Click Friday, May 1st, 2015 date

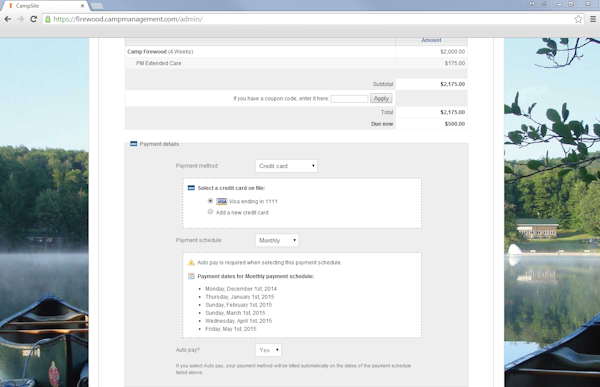point(231,329)
